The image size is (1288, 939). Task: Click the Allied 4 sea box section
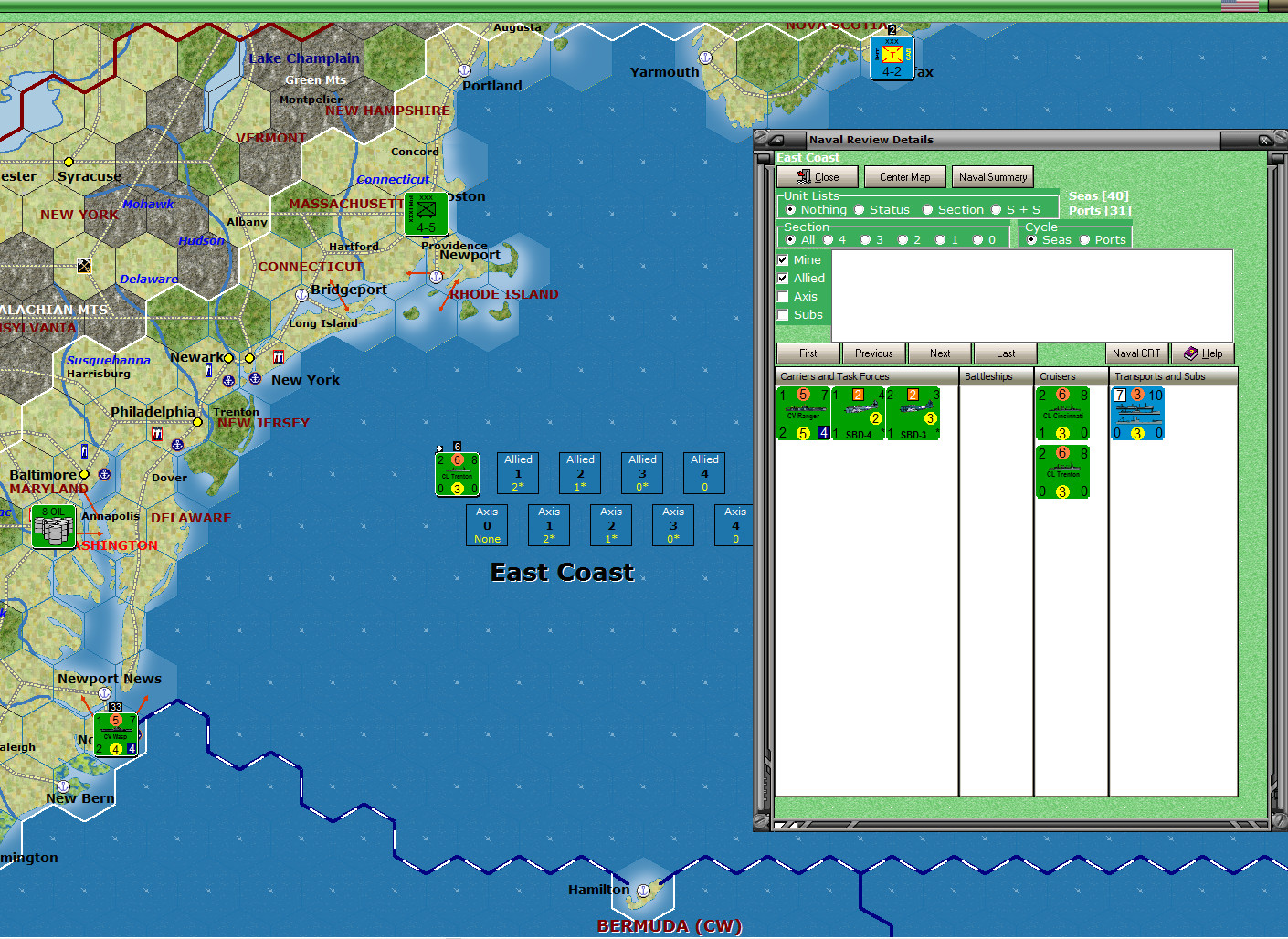(704, 473)
